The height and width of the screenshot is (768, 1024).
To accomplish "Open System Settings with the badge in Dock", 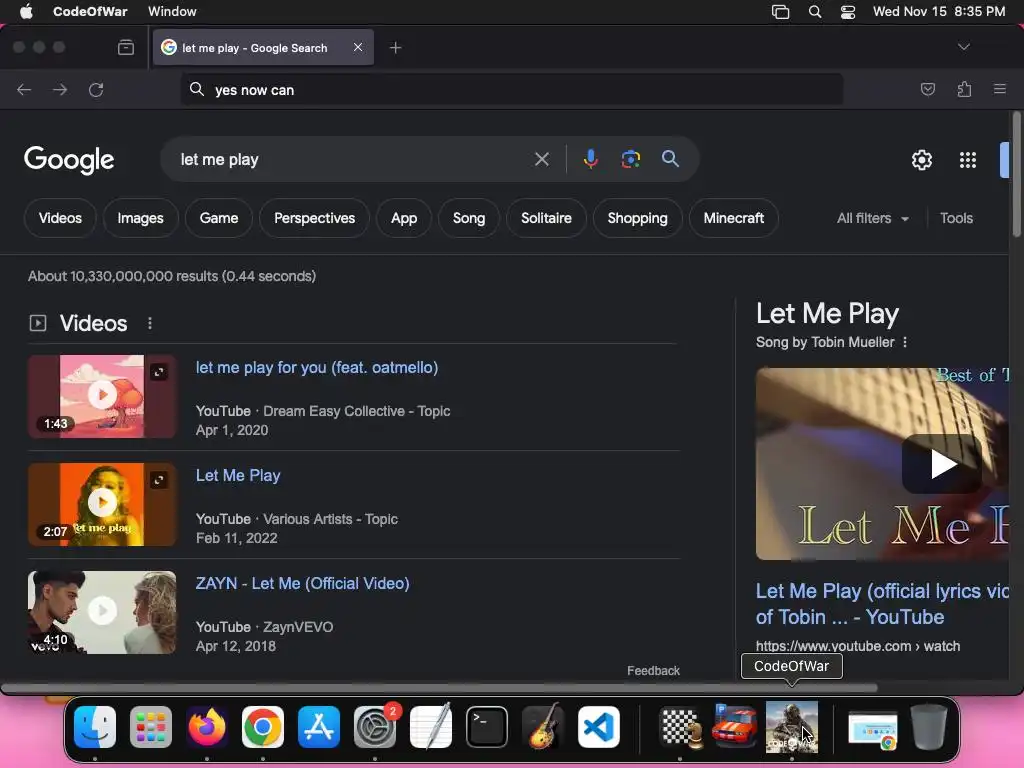I will pyautogui.click(x=375, y=727).
